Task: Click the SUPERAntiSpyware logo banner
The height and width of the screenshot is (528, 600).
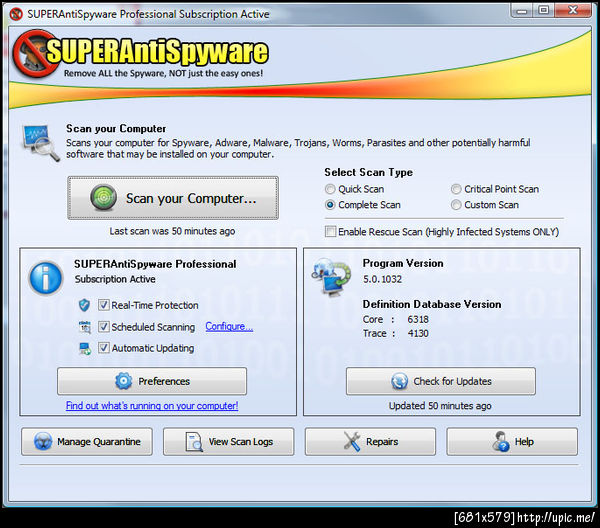Action: coord(140,54)
